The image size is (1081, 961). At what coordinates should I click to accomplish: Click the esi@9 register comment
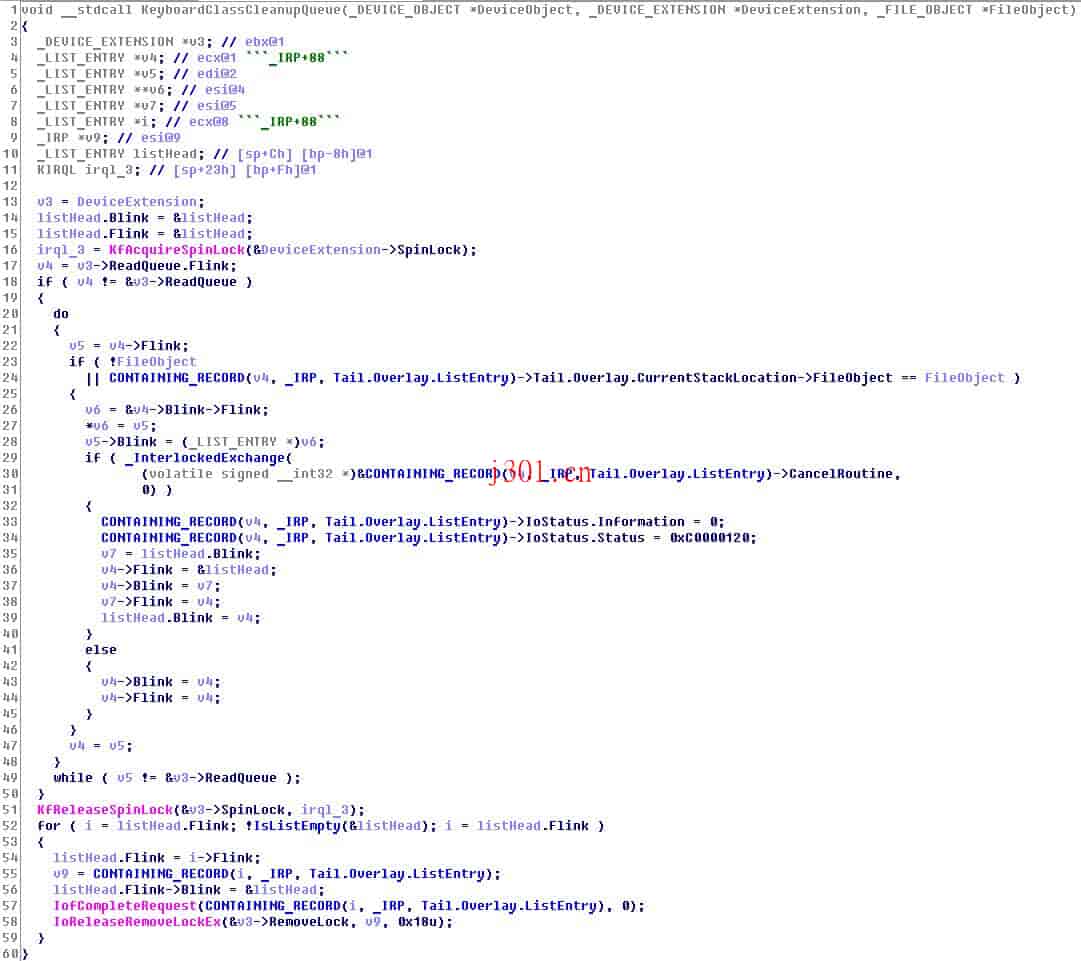pyautogui.click(x=161, y=138)
